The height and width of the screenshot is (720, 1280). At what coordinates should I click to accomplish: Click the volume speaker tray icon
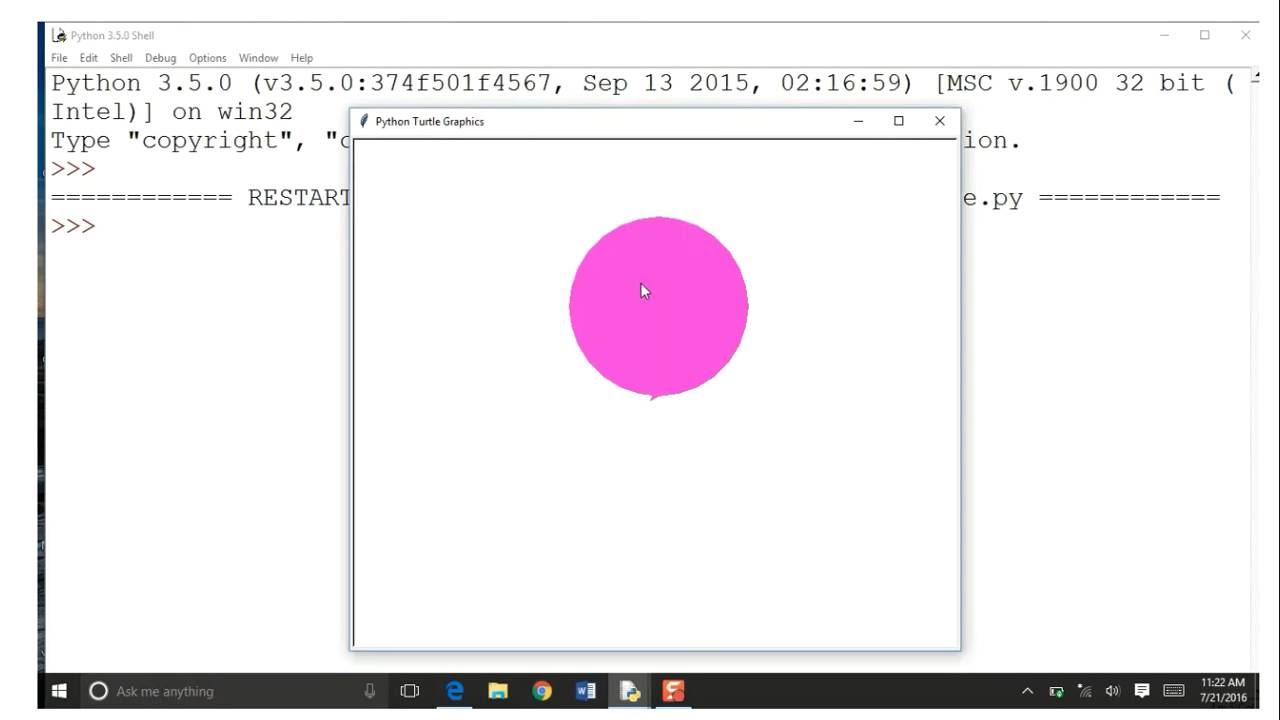coord(1113,691)
